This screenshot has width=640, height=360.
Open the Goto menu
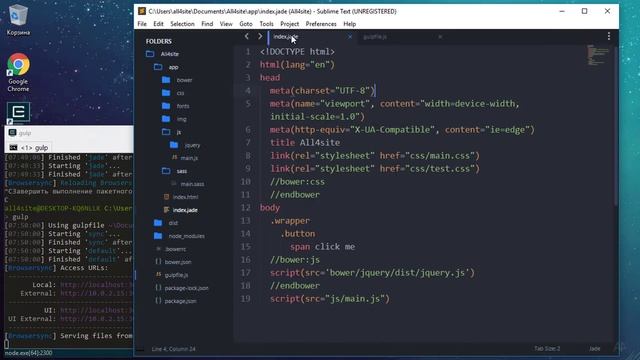click(246, 24)
